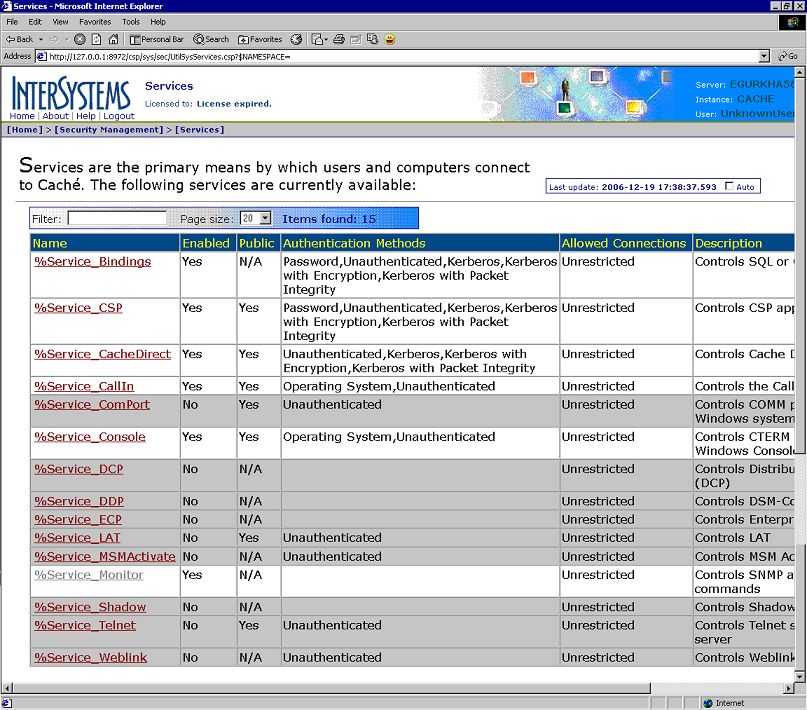Screen dimensions: 807x710
Task: Open the Edit menu in the menu bar
Action: pyautogui.click(x=35, y=22)
